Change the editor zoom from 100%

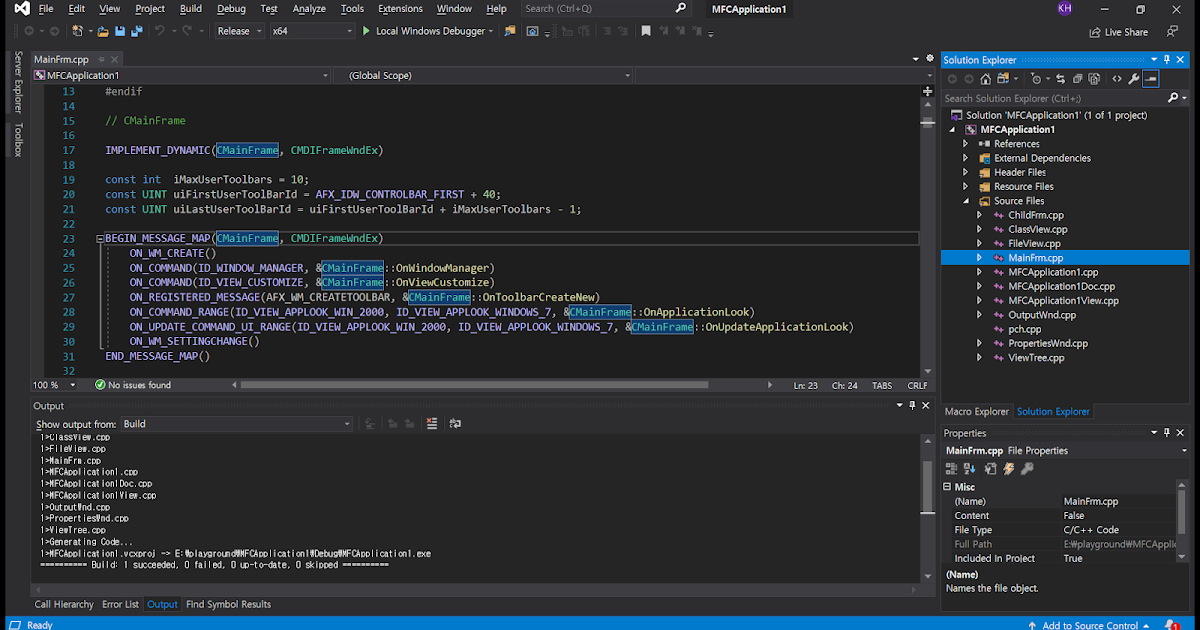tap(52, 384)
